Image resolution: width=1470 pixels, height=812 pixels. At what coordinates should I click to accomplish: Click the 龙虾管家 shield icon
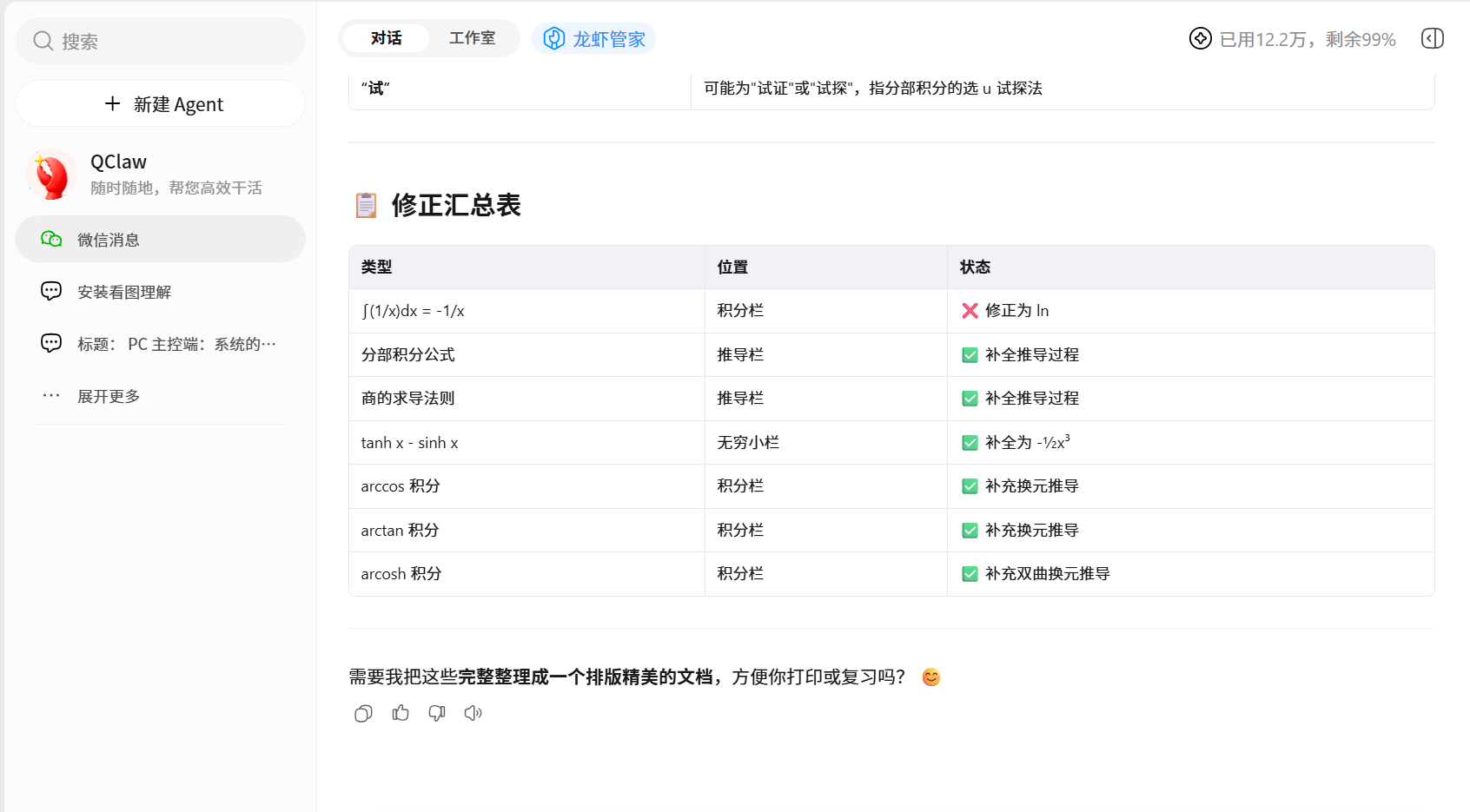point(554,38)
